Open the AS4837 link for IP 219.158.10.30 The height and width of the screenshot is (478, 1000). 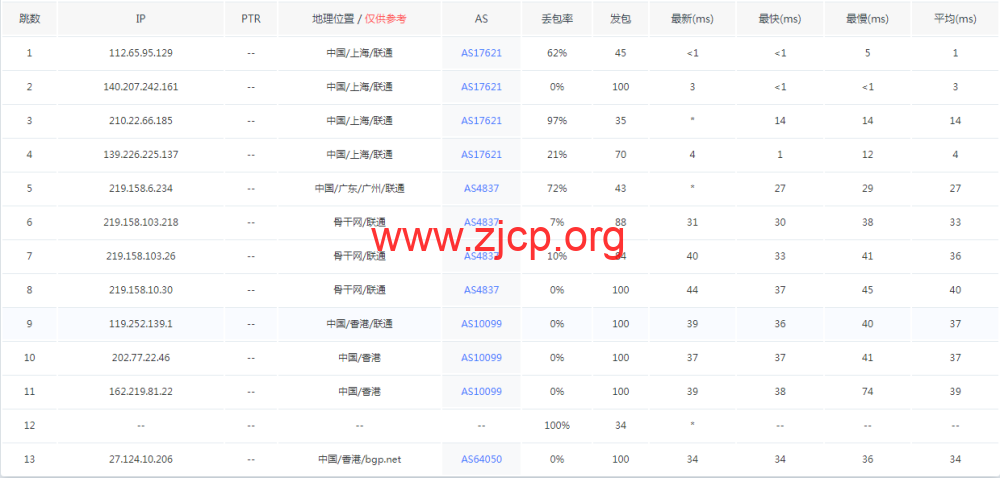tap(482, 289)
